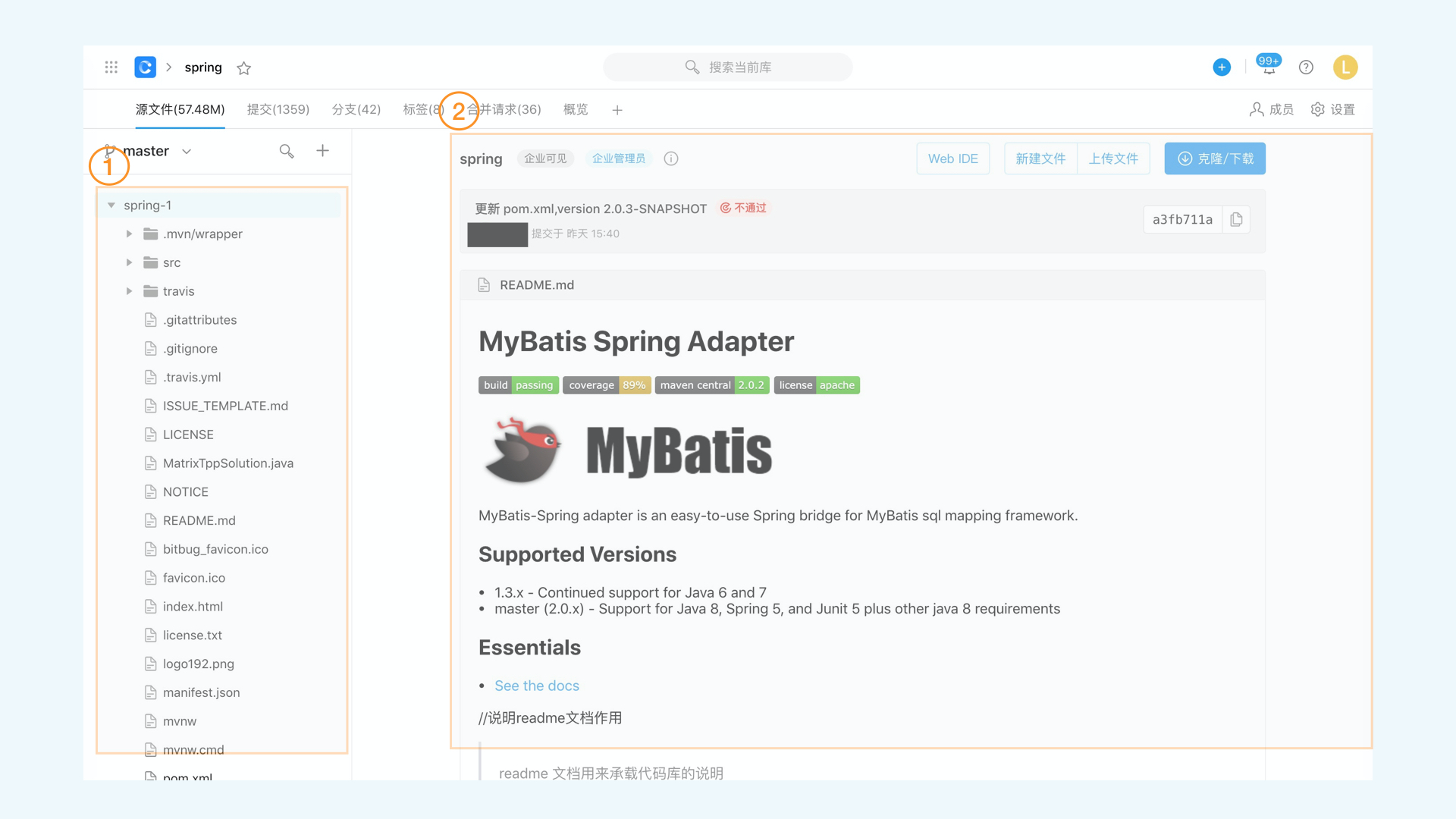Open the apps grid menu icon
1456x819 pixels.
coord(111,67)
